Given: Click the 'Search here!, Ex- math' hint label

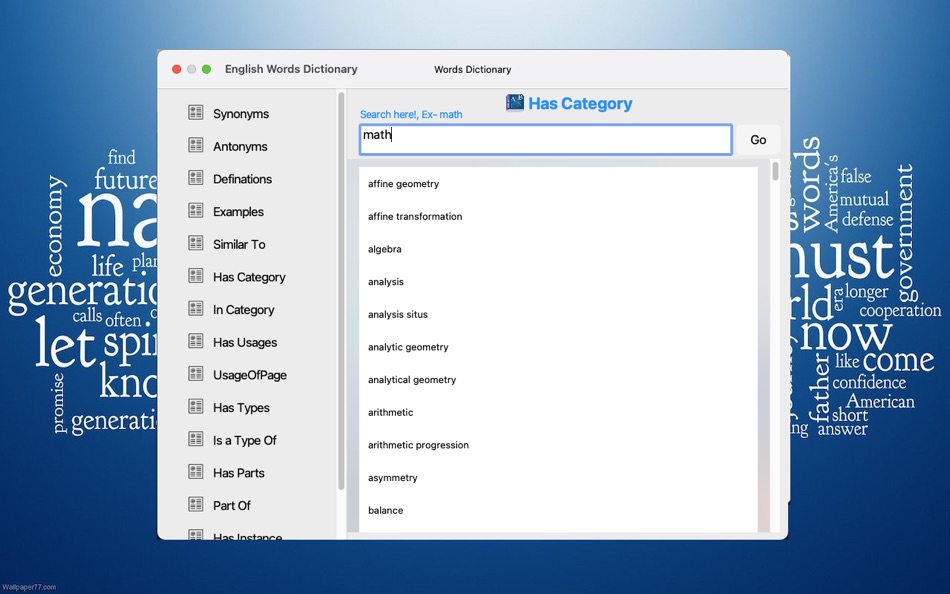Looking at the screenshot, I should coord(411,115).
